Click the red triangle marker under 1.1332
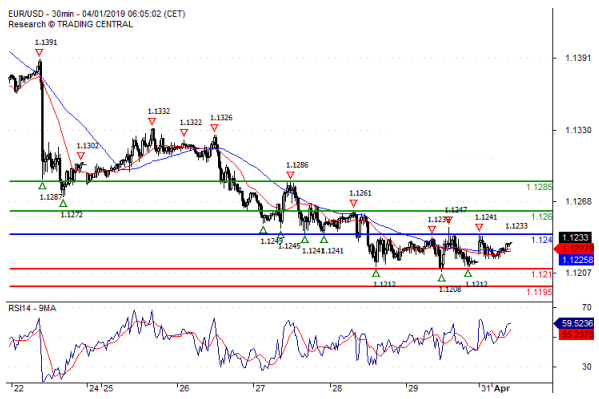This screenshot has height=399, width=599. 152,122
